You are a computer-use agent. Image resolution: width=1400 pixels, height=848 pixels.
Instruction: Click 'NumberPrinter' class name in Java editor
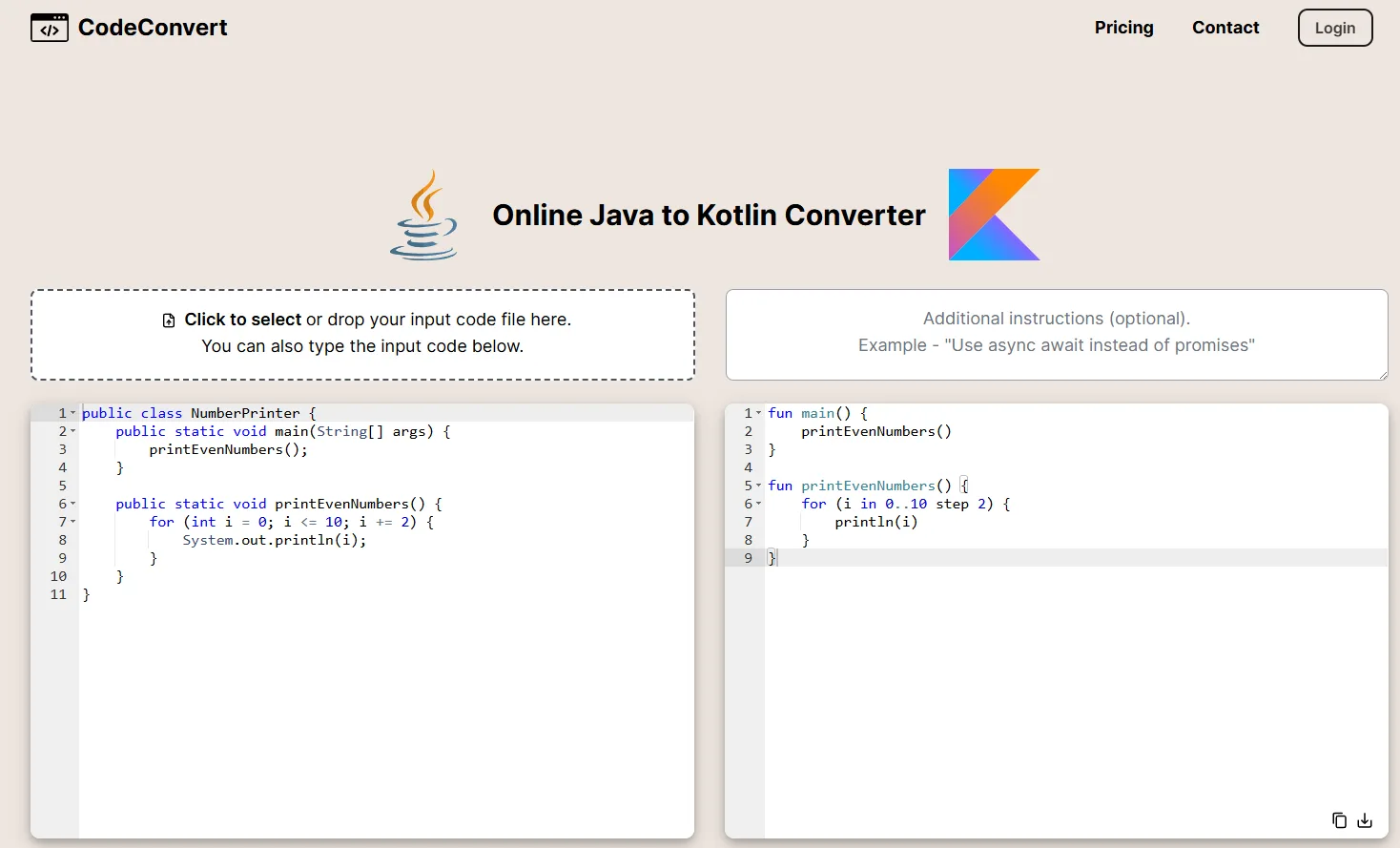click(x=245, y=413)
